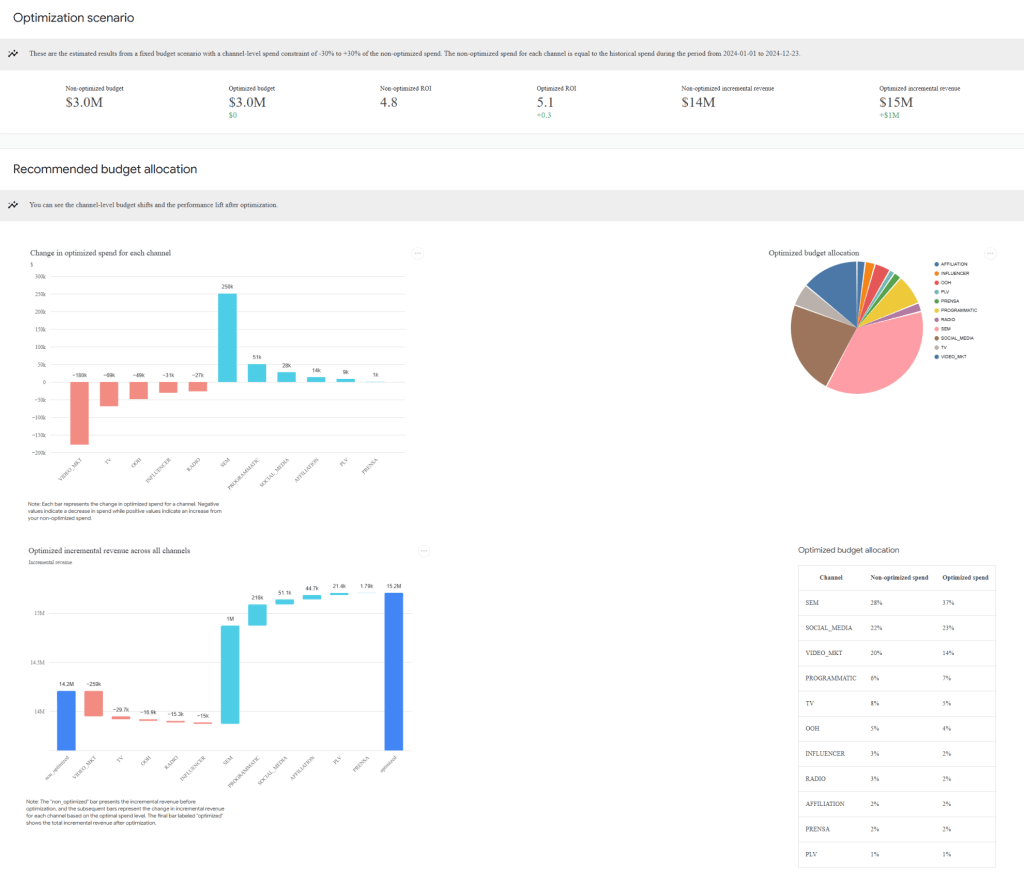Click the insights icon in Optimization scenario banner
1024x882 pixels.
[13, 53]
